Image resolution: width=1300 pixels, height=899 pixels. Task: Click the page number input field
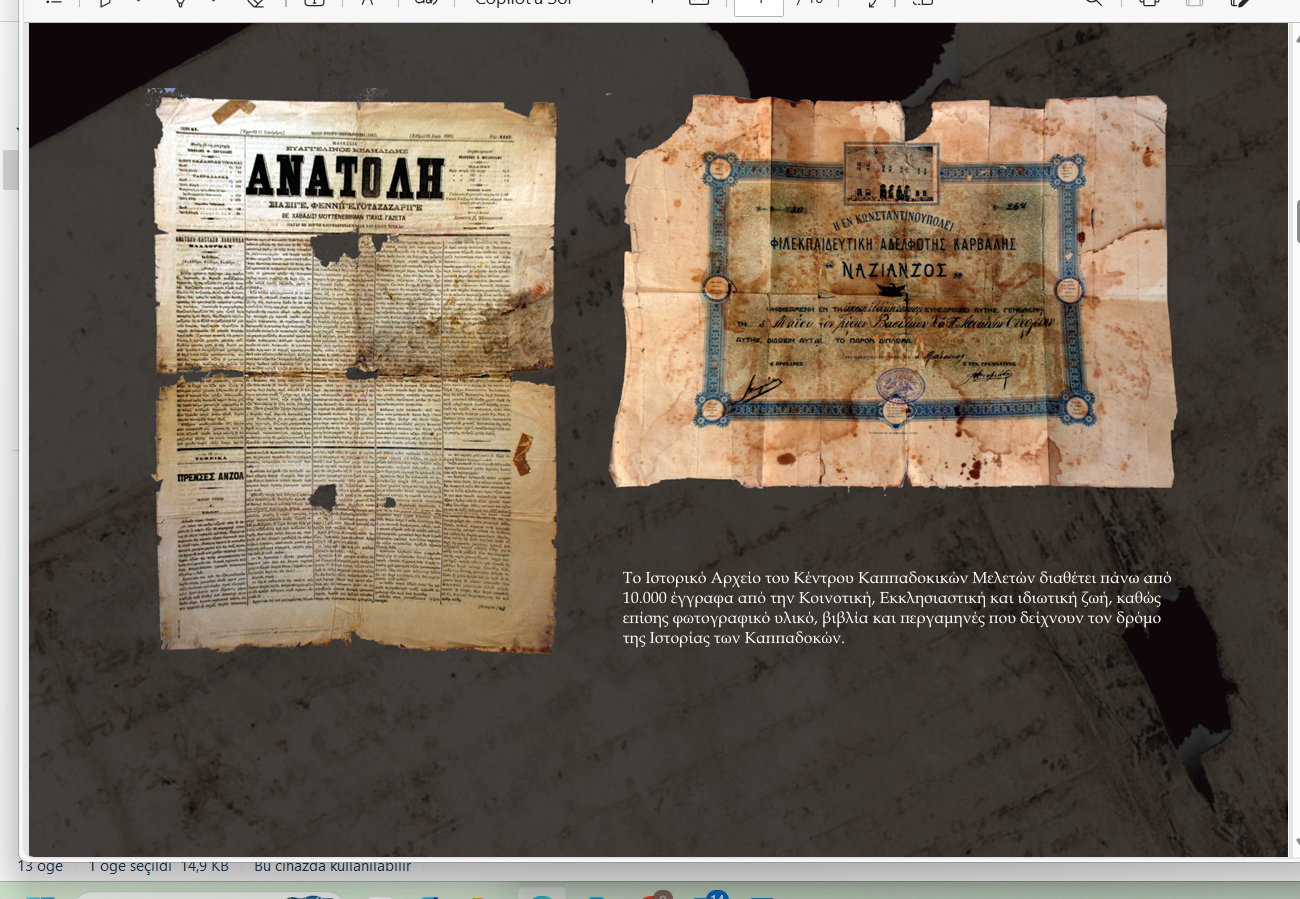(x=758, y=5)
